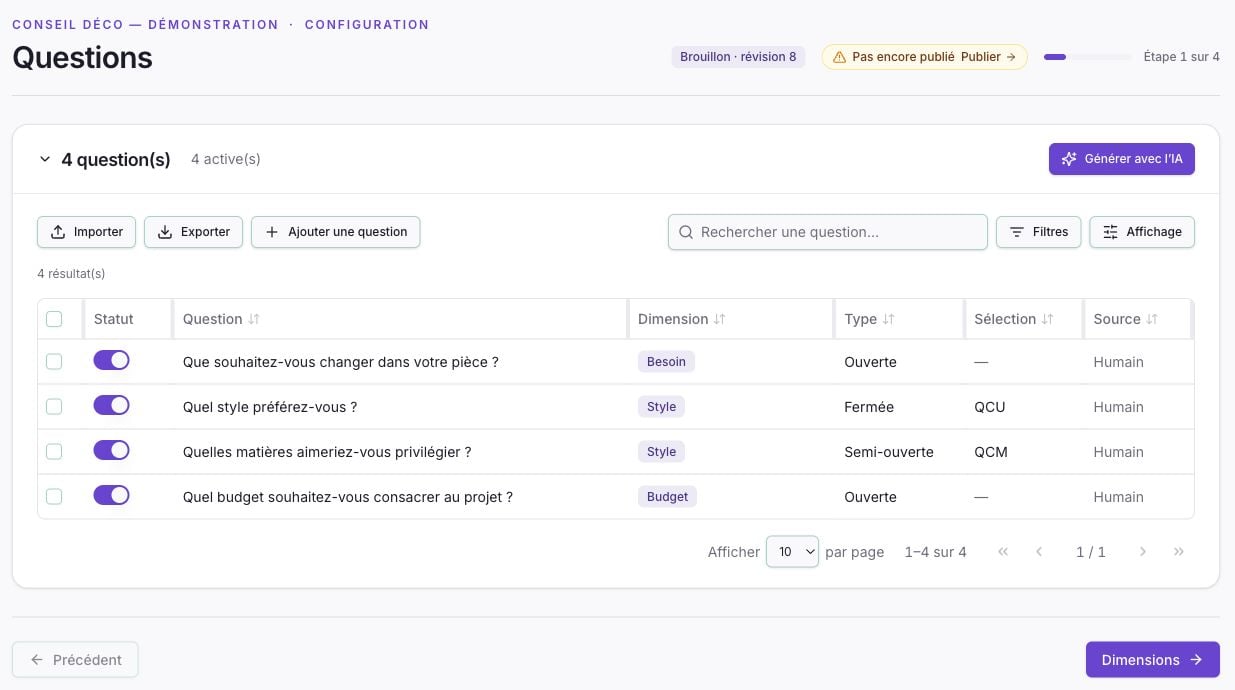Click the sort icon next to Source header
Viewport: 1235px width, 690px height.
pyautogui.click(x=1152, y=319)
